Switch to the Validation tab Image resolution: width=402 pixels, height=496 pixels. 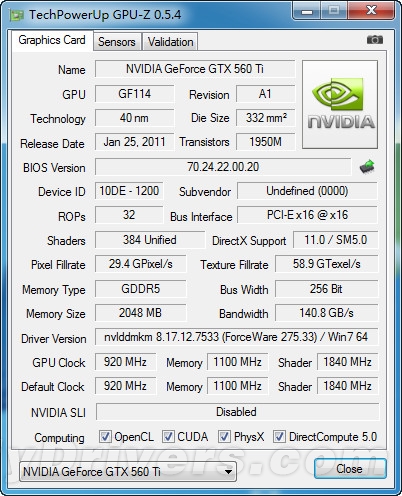170,42
